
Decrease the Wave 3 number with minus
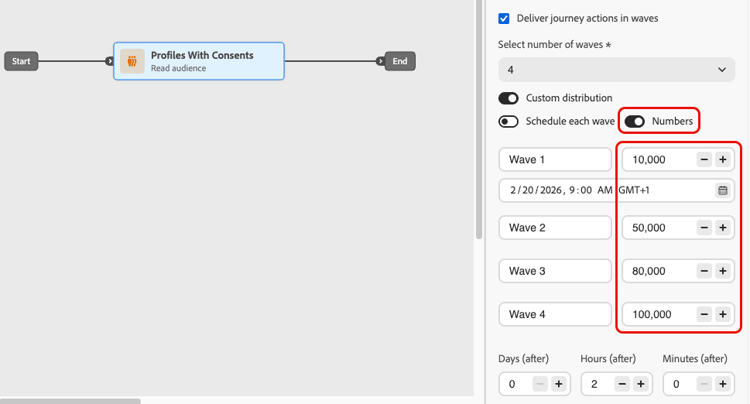click(704, 271)
